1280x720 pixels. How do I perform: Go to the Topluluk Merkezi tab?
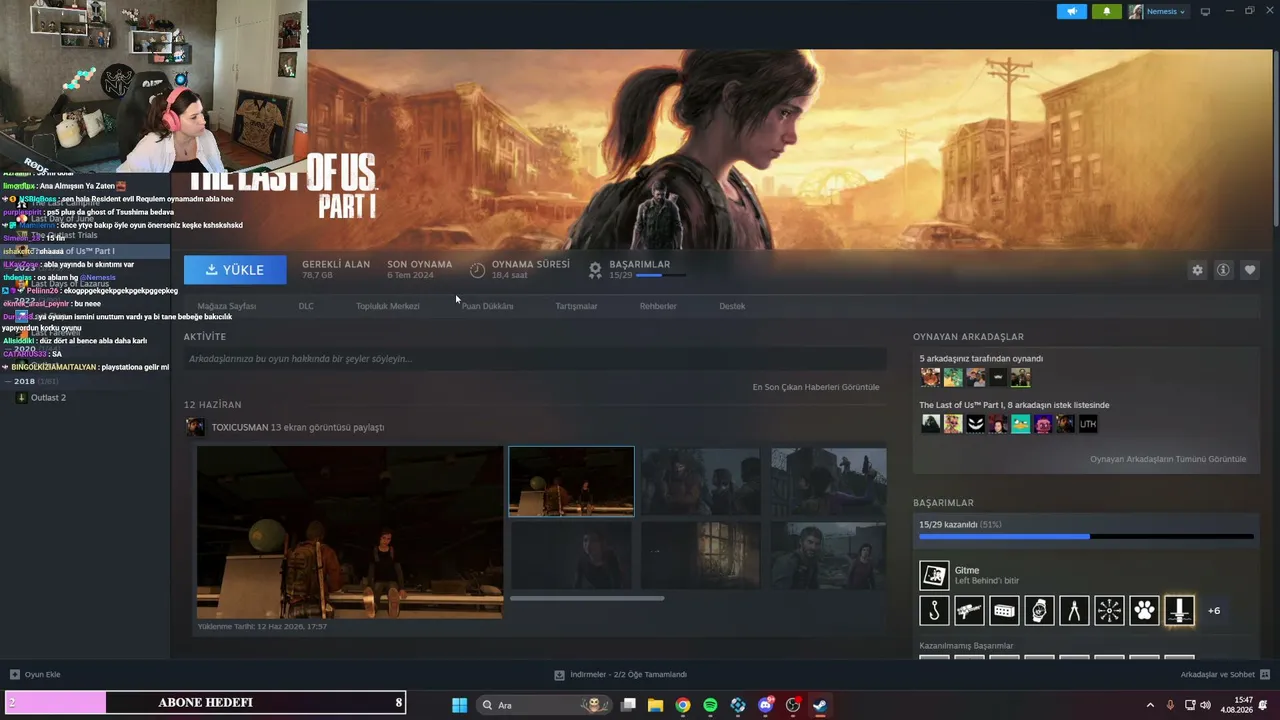[388, 306]
